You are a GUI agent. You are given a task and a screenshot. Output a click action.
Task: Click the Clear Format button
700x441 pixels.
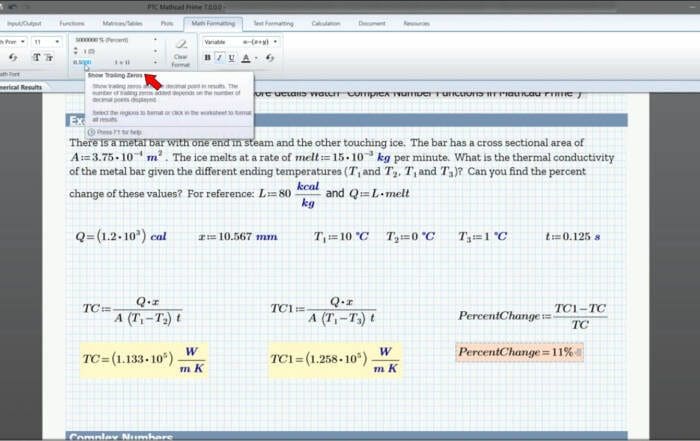(181, 53)
